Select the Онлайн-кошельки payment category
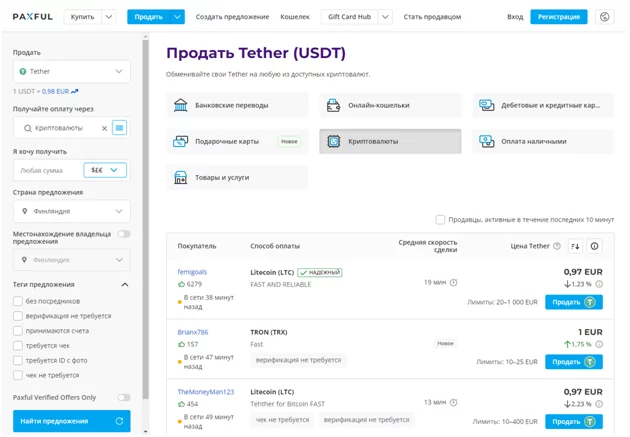 390,105
